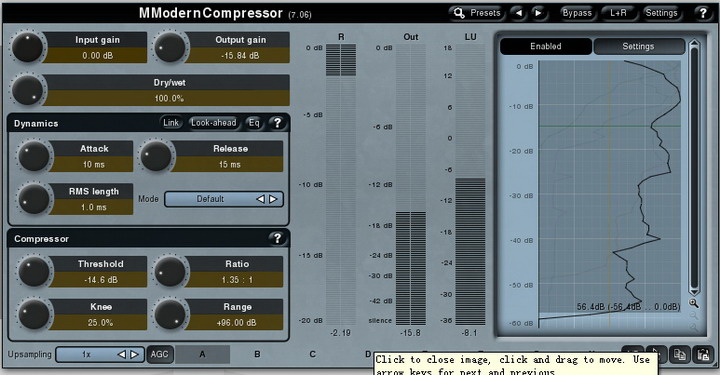Edit the Ratio value 1.35 : 1
Viewport: 720px width, 375px height.
coord(236,280)
